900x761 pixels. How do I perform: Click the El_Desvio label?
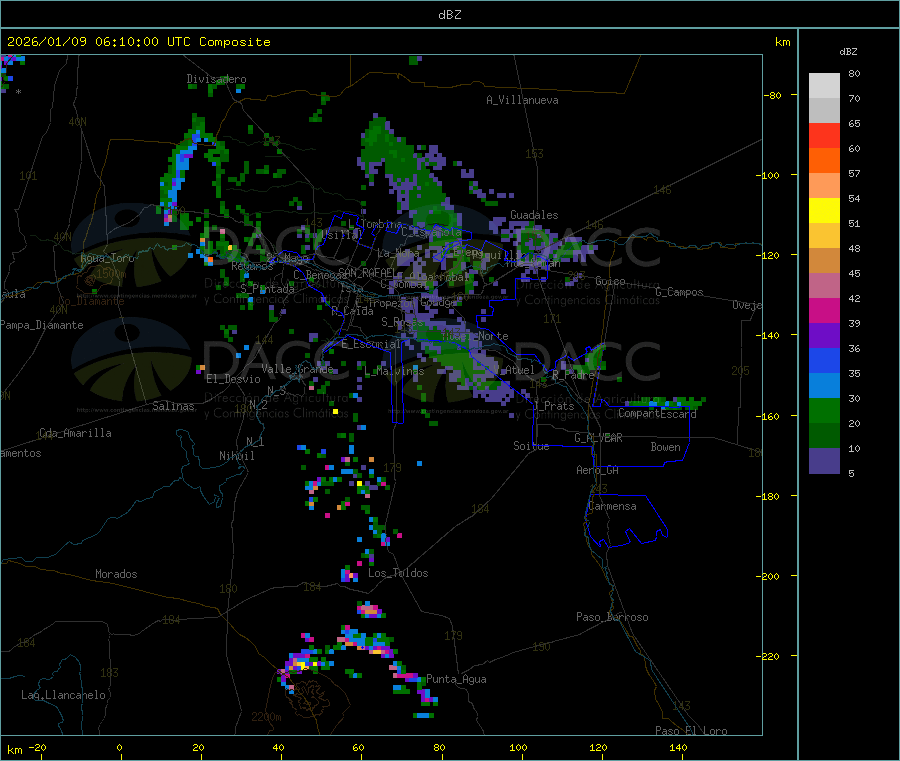pos(233,379)
